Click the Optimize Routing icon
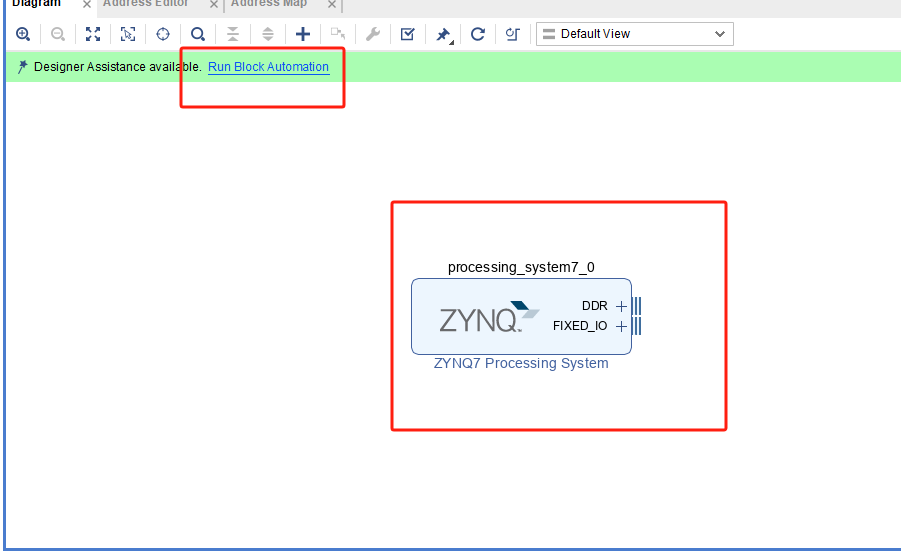Viewport: 901px width, 560px height. click(x=513, y=34)
